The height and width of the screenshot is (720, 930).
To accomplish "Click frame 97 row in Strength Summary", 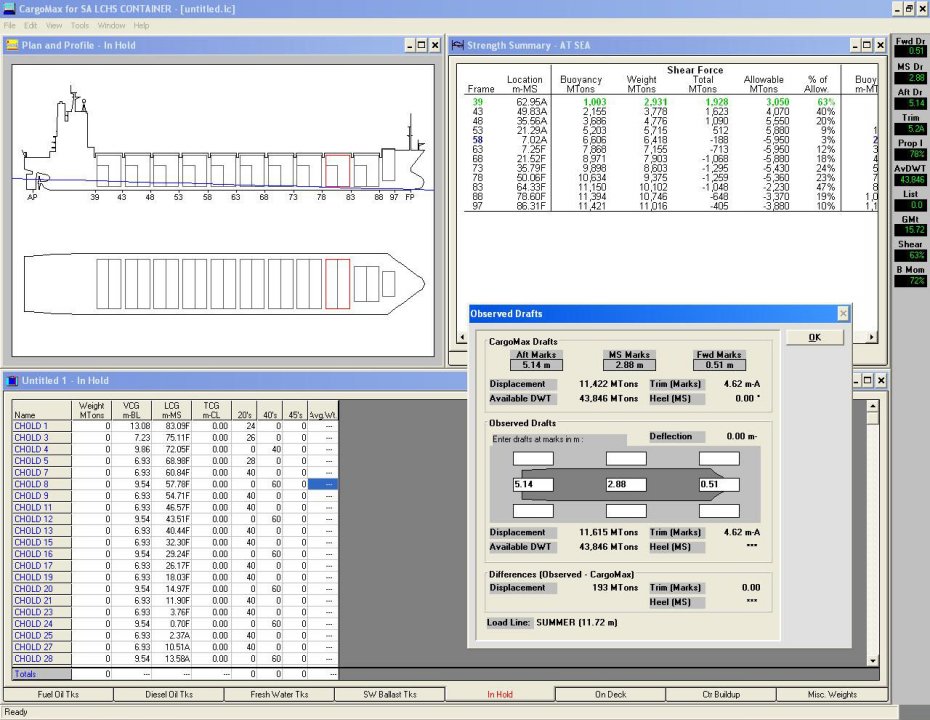I will click(x=670, y=206).
